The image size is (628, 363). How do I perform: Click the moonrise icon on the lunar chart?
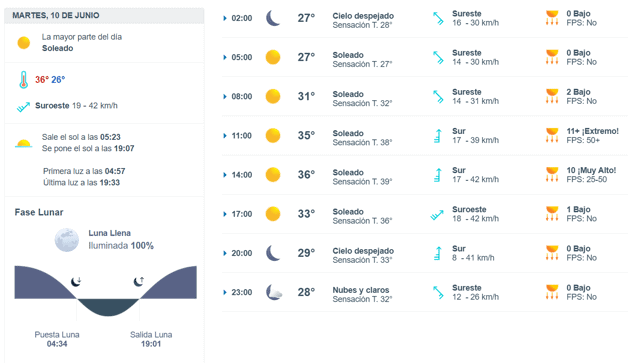coord(139,282)
